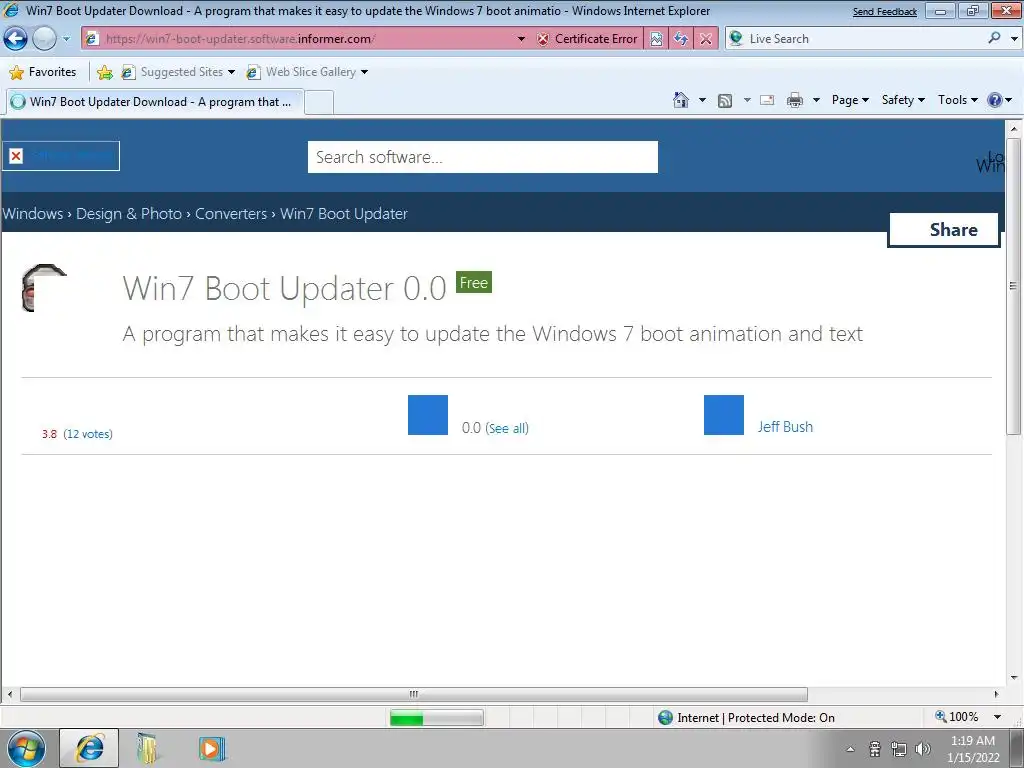Click the 100% zoom level button

pyautogui.click(x=957, y=717)
